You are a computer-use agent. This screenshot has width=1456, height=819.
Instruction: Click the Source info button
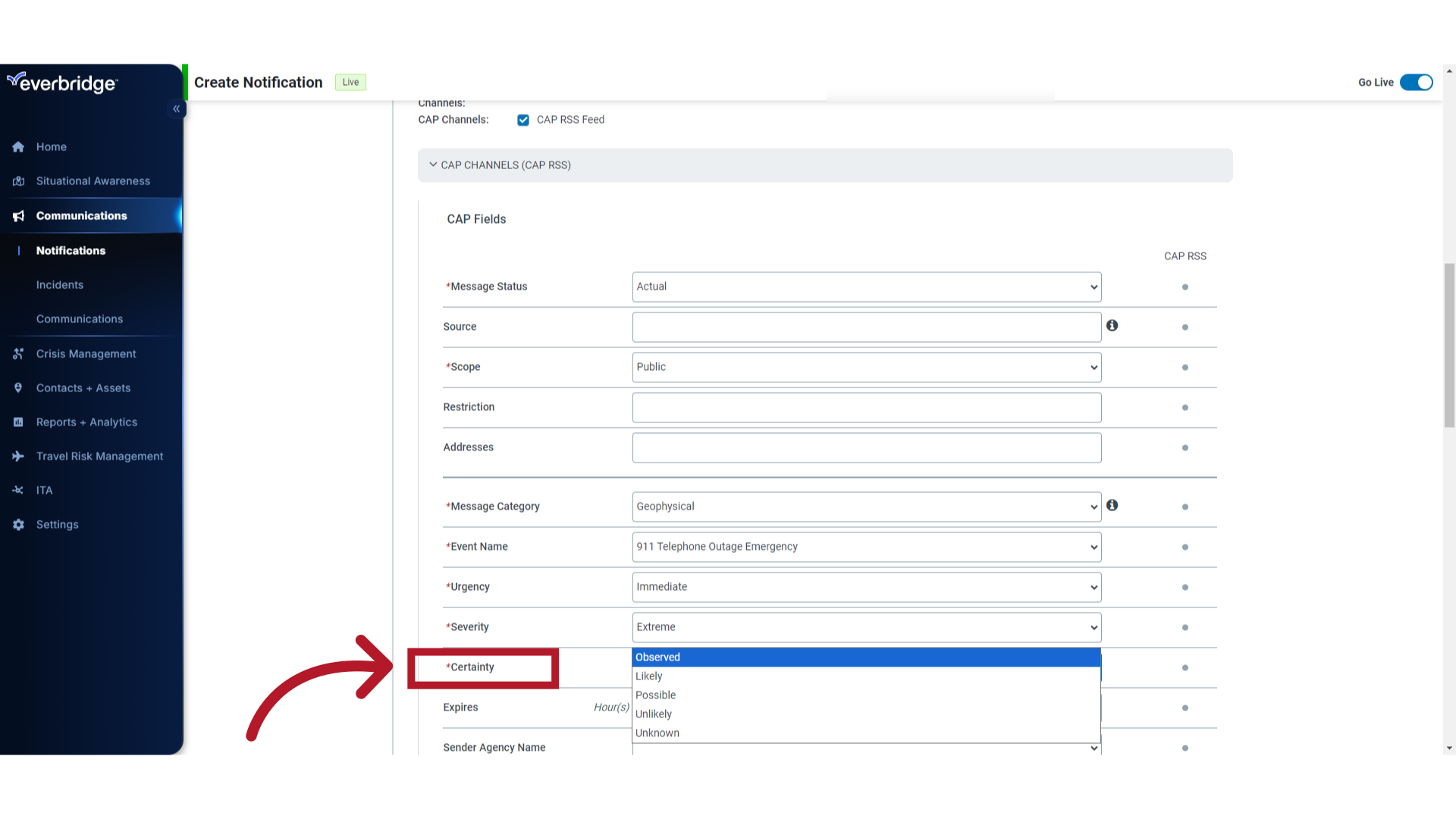click(1113, 325)
